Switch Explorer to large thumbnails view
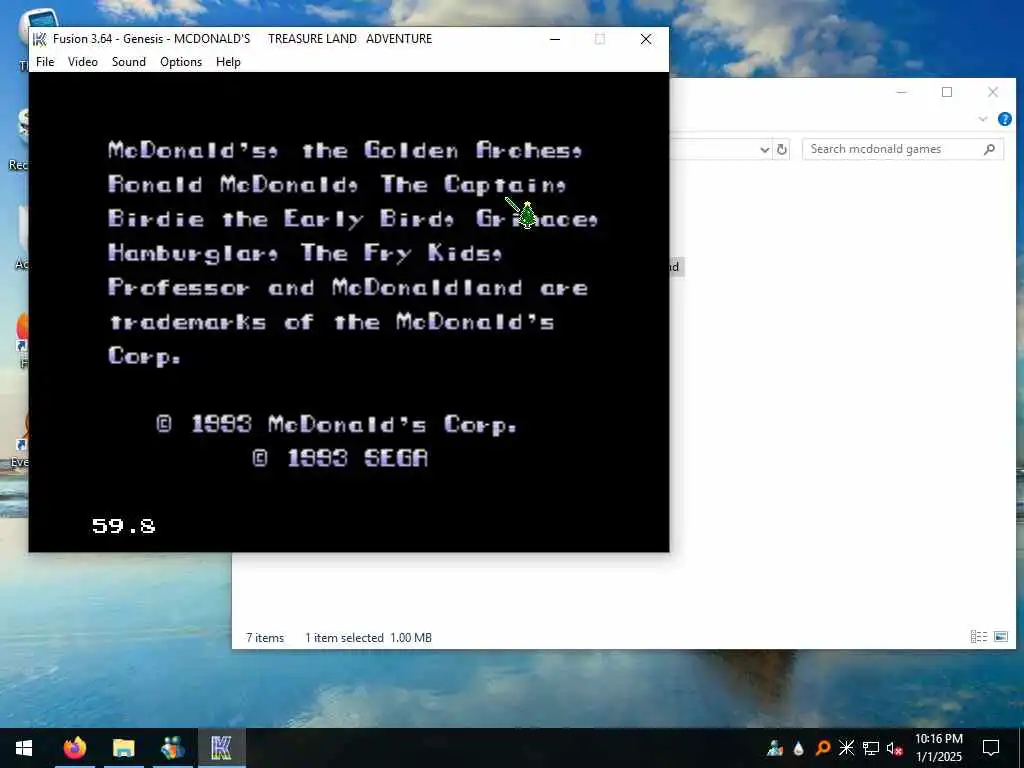1024x768 pixels. tap(1001, 637)
